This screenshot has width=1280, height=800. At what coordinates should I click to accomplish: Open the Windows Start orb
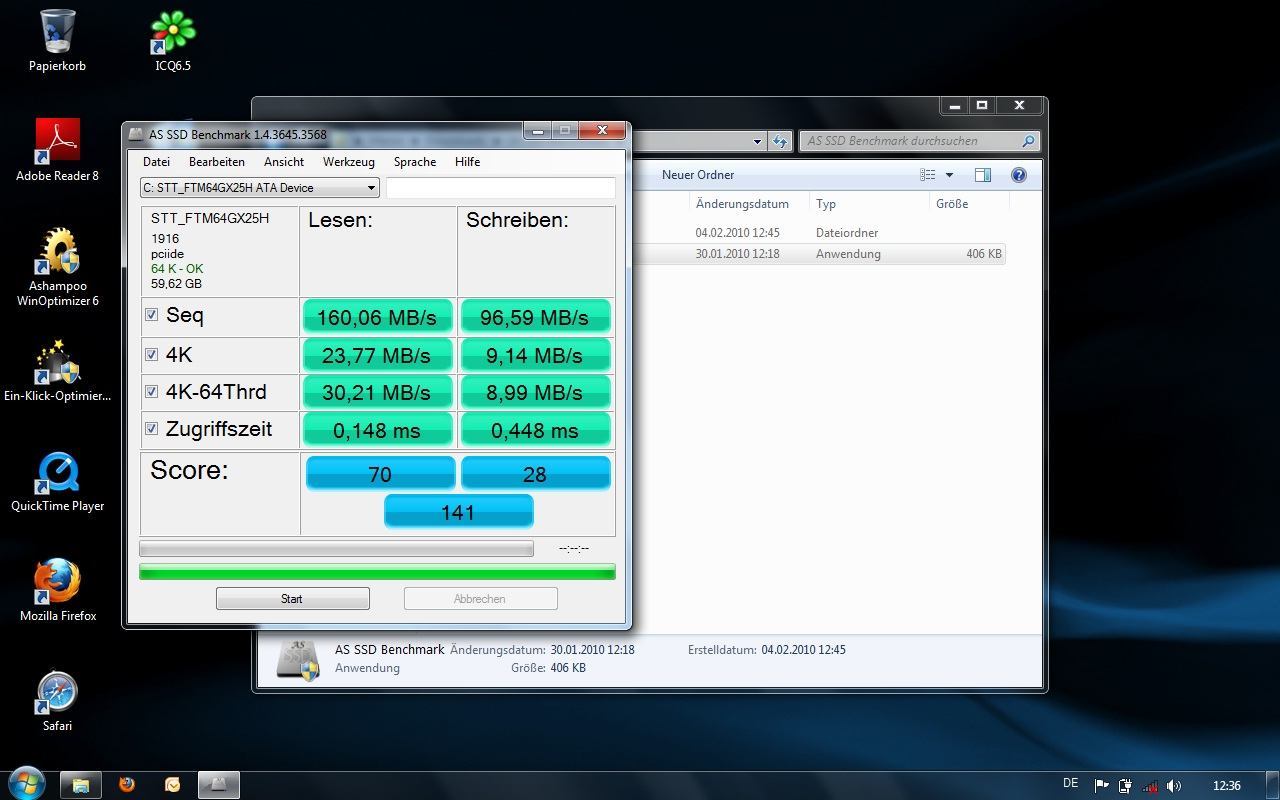pos(26,783)
